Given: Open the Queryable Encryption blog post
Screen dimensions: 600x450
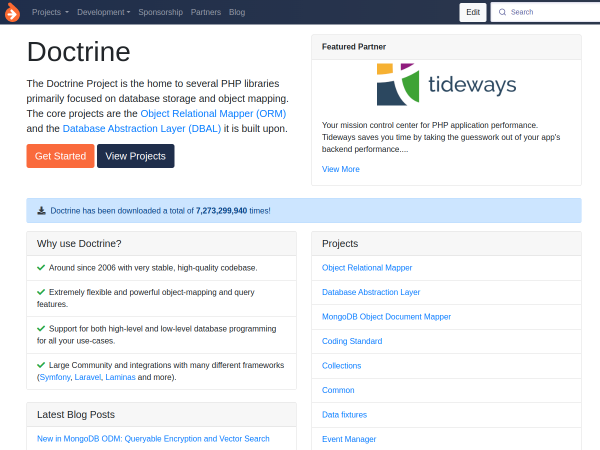Looking at the screenshot, I should (x=153, y=438).
